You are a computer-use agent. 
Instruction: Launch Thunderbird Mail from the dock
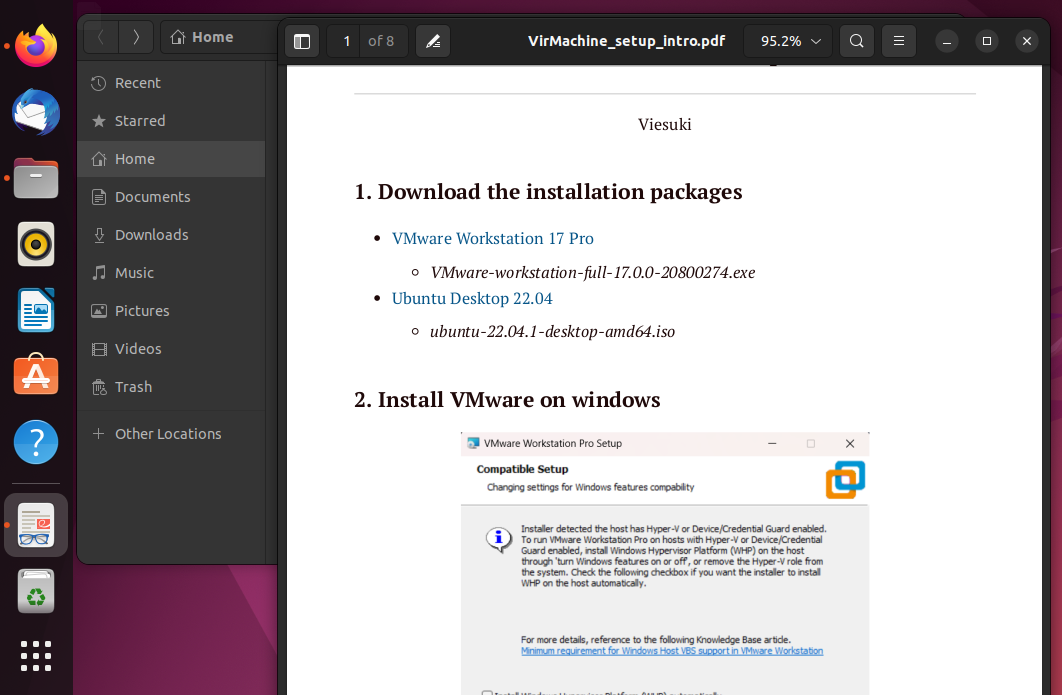tap(36, 112)
